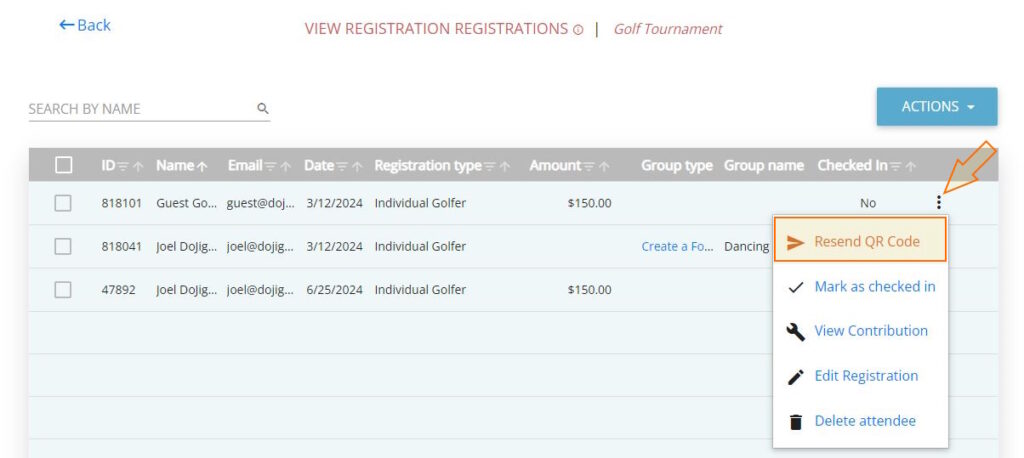The width and height of the screenshot is (1024, 458).
Task: Expand the Actions dropdown button
Action: click(936, 107)
